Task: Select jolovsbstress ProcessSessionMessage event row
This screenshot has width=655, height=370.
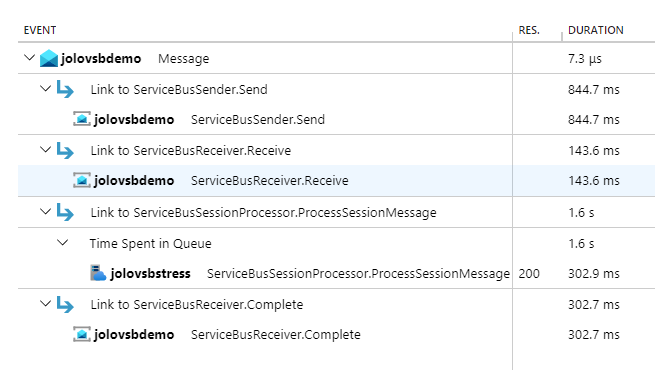Action: tap(336, 274)
